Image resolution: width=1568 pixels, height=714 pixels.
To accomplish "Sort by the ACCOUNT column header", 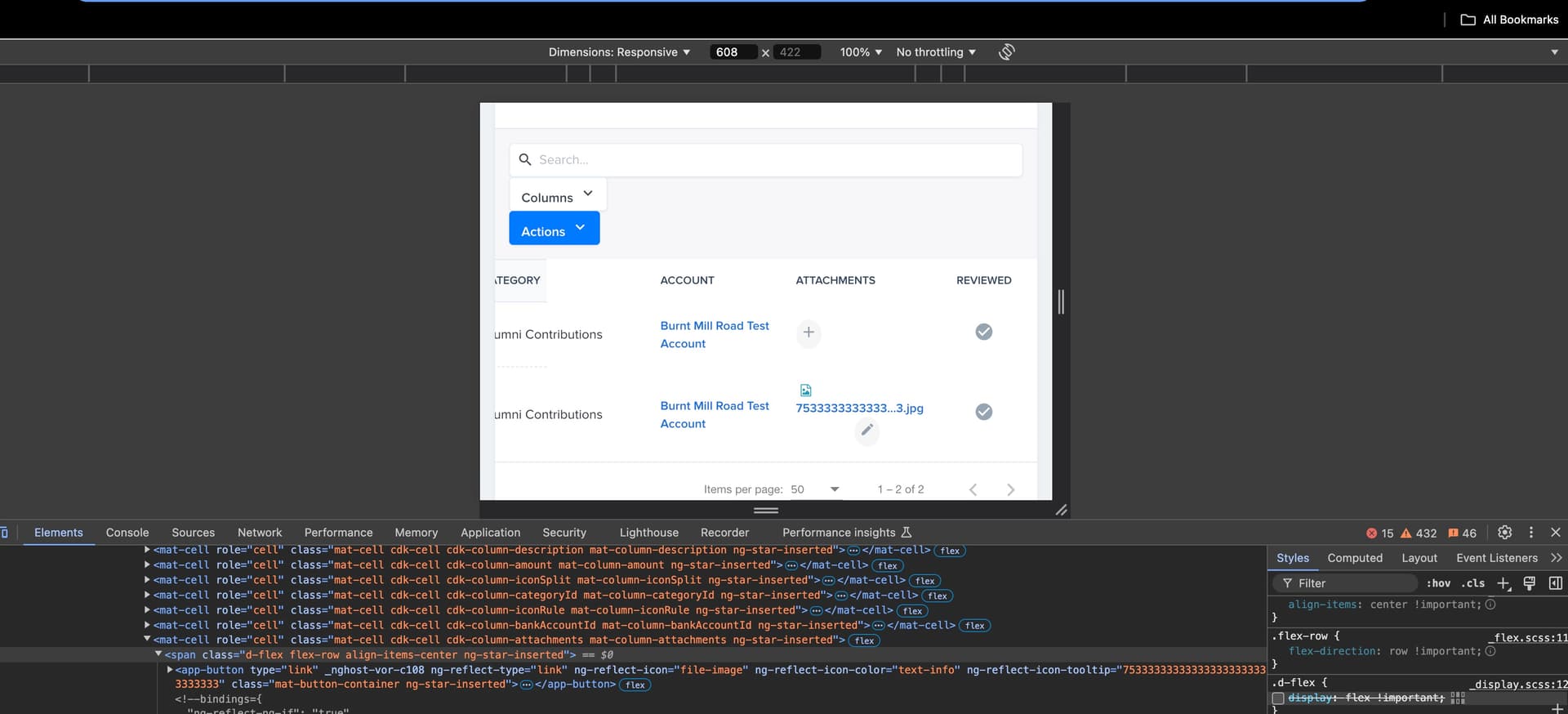I will (x=687, y=280).
